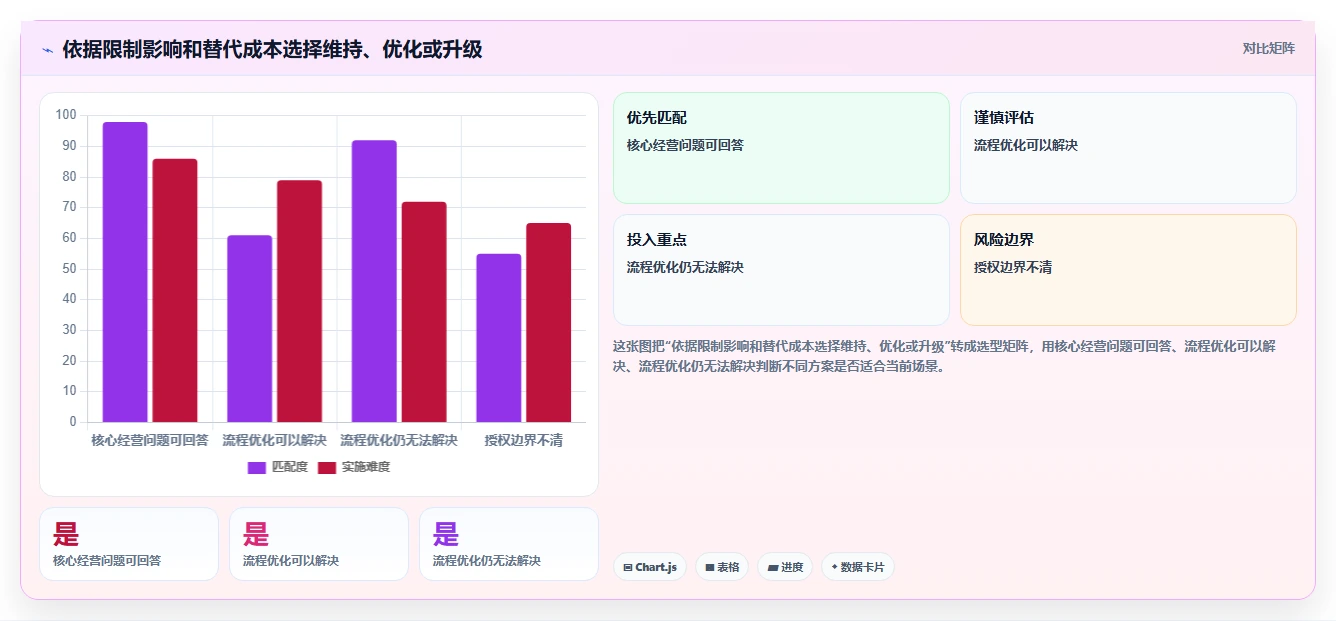This screenshot has width=1336, height=621.
Task: Click the 进度 chip icon
Action: [x=773, y=567]
